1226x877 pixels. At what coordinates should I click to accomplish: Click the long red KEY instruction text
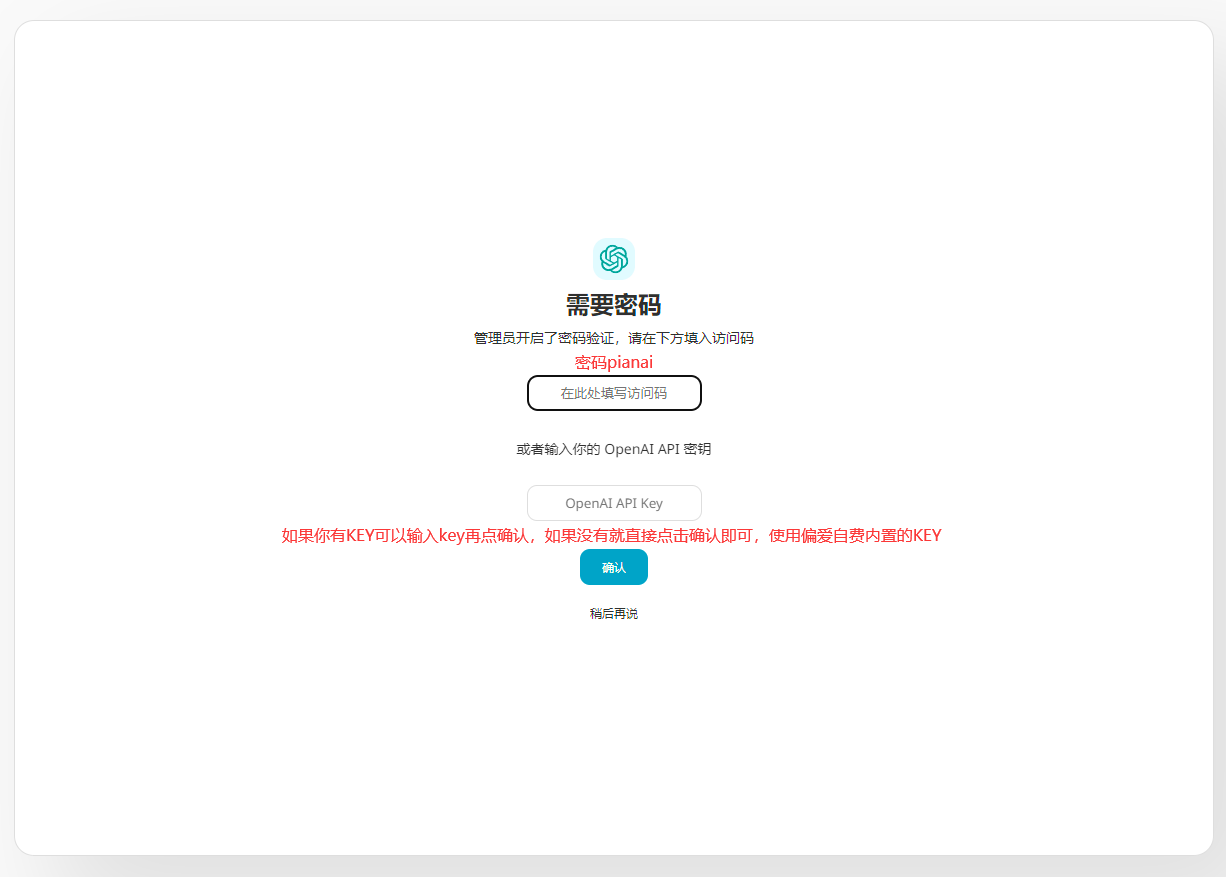[611, 536]
